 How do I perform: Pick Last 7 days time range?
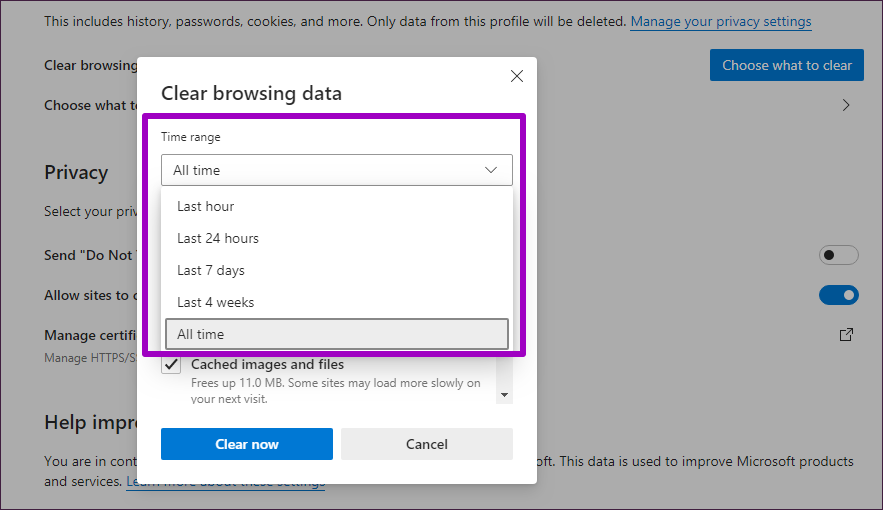click(x=211, y=270)
